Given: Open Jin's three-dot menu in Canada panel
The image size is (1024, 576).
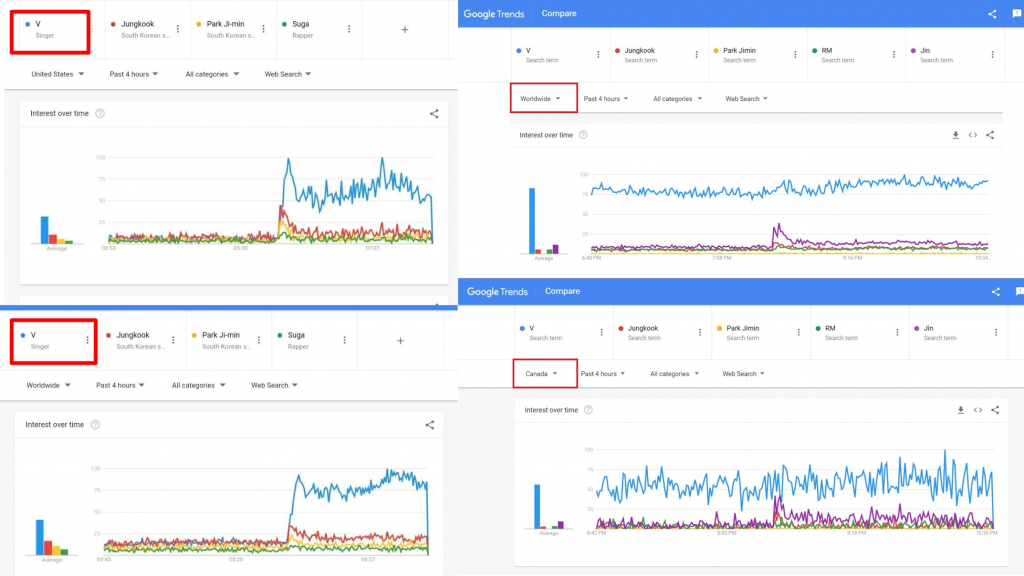Looking at the screenshot, I should tap(996, 332).
